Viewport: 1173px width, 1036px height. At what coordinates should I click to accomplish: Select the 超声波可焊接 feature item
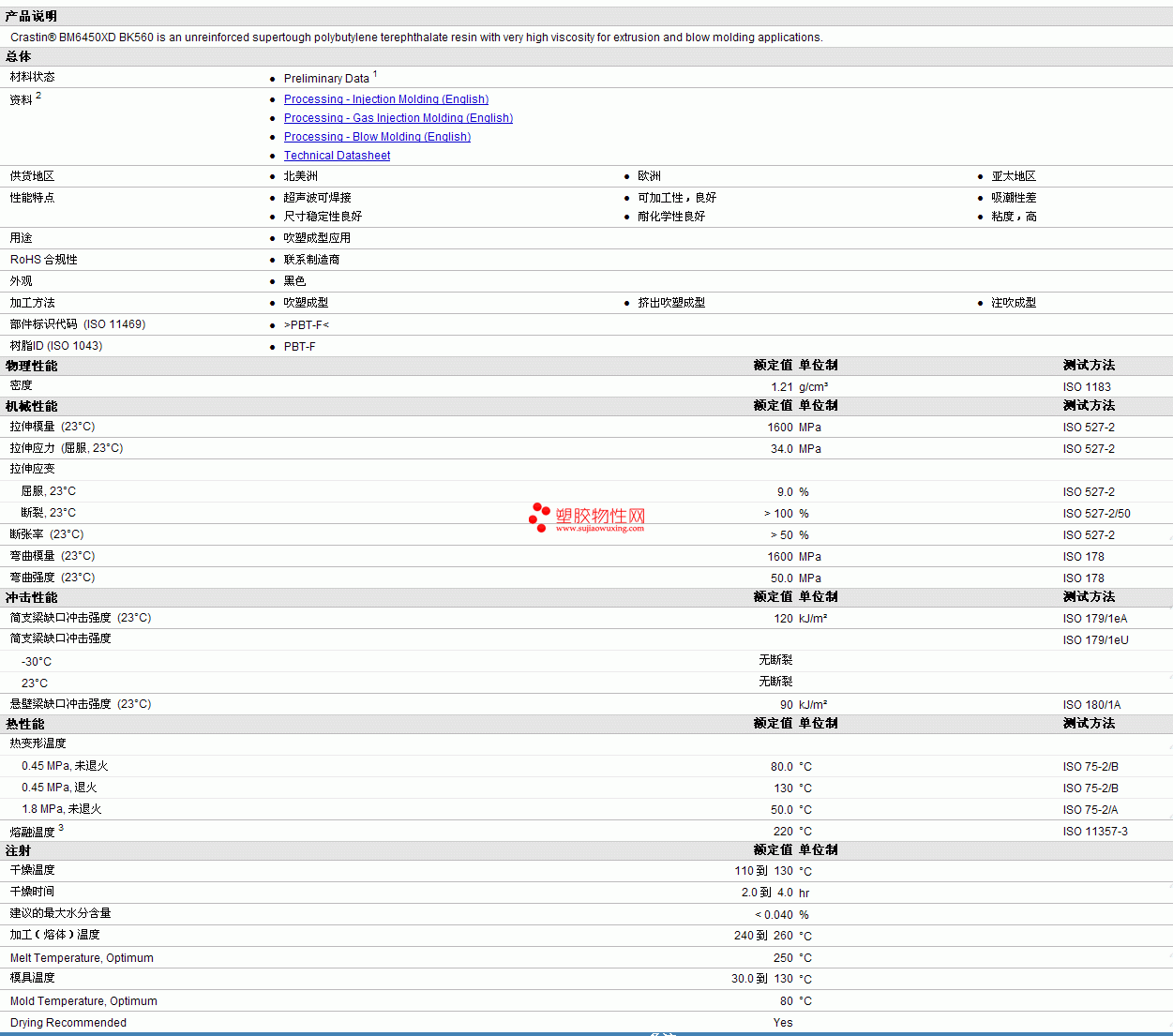click(318, 198)
